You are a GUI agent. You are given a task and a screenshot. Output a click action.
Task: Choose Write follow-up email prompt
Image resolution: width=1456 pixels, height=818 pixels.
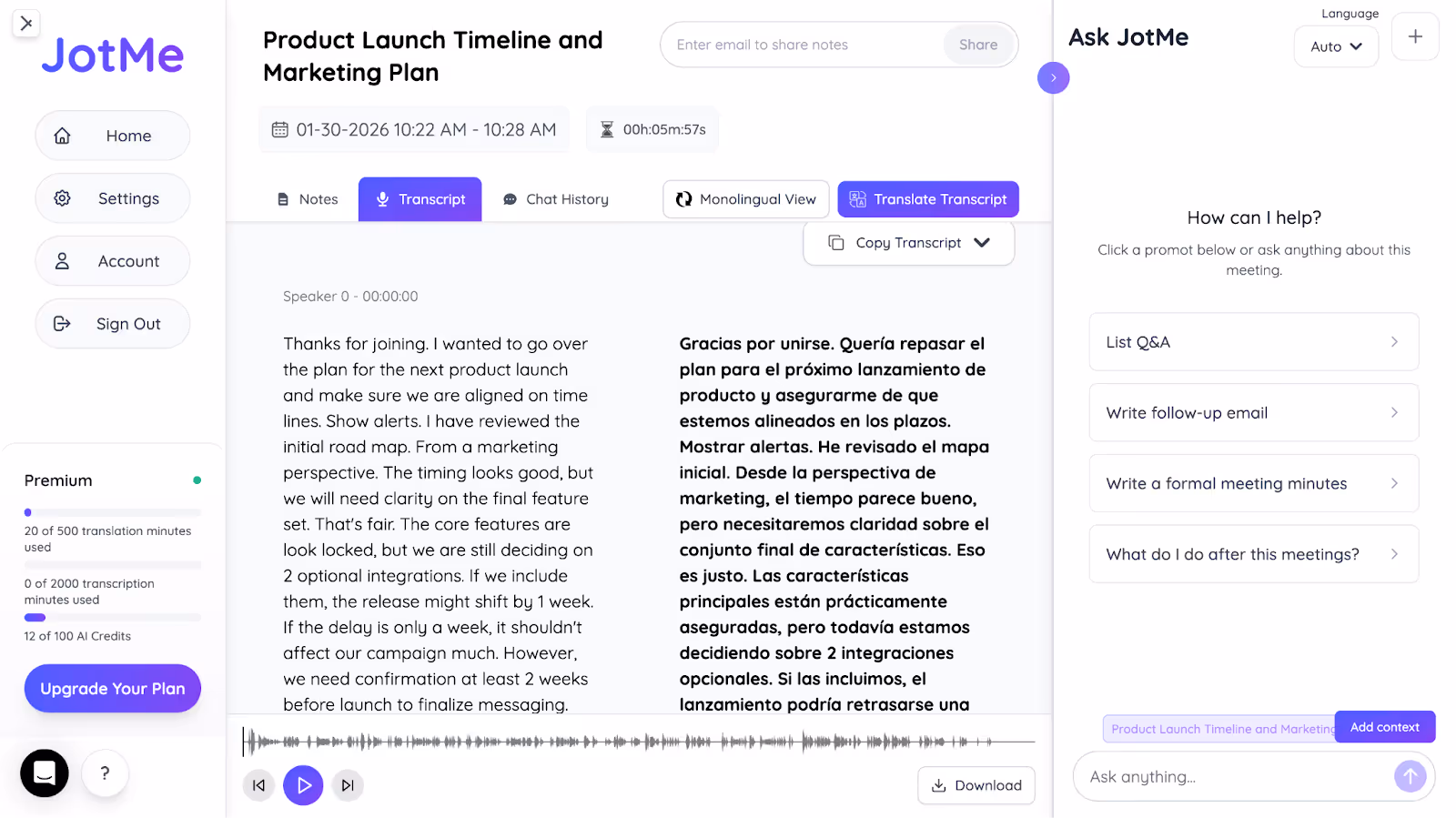click(x=1254, y=413)
